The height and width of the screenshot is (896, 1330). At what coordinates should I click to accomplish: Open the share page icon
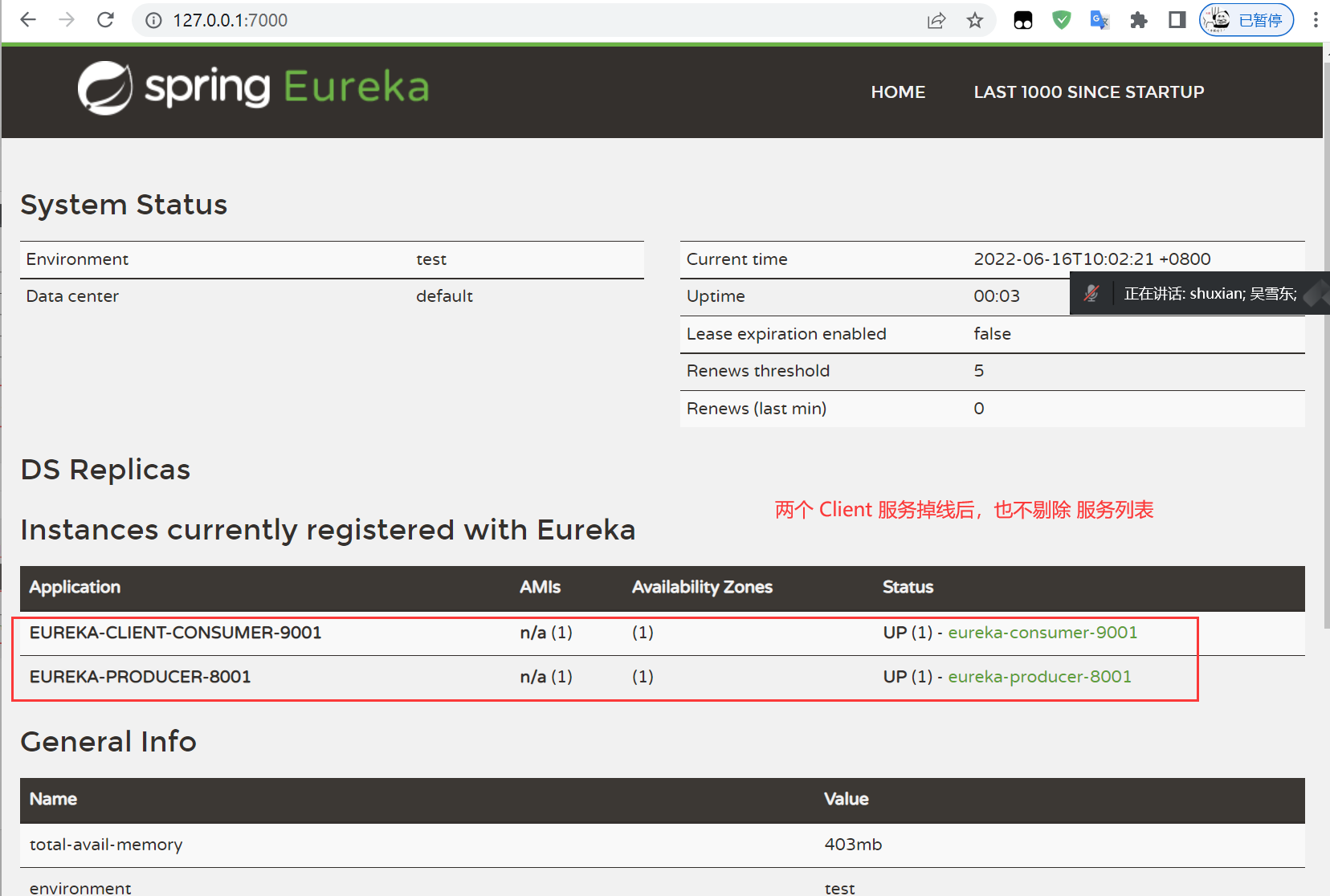point(936,20)
